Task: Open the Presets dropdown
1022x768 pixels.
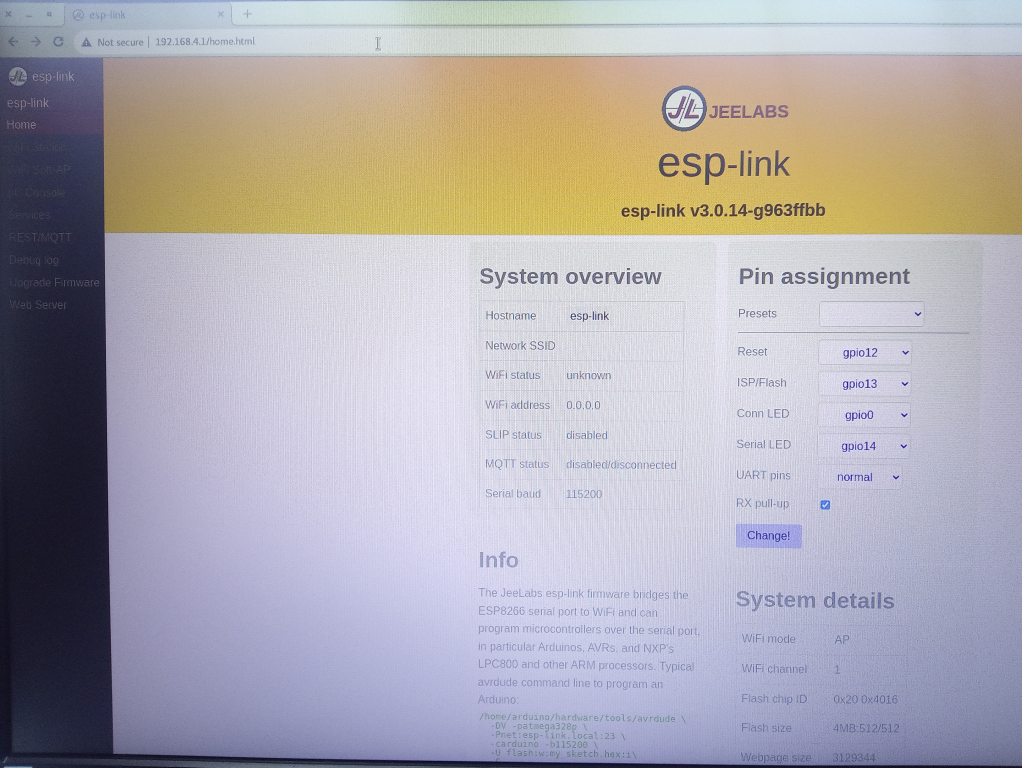Action: coord(871,314)
